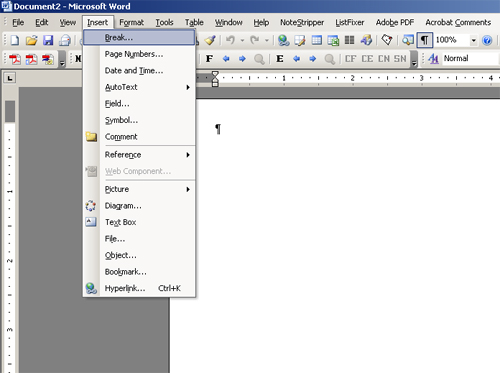Click Convert to PDF and Email icon

[x=31, y=59]
